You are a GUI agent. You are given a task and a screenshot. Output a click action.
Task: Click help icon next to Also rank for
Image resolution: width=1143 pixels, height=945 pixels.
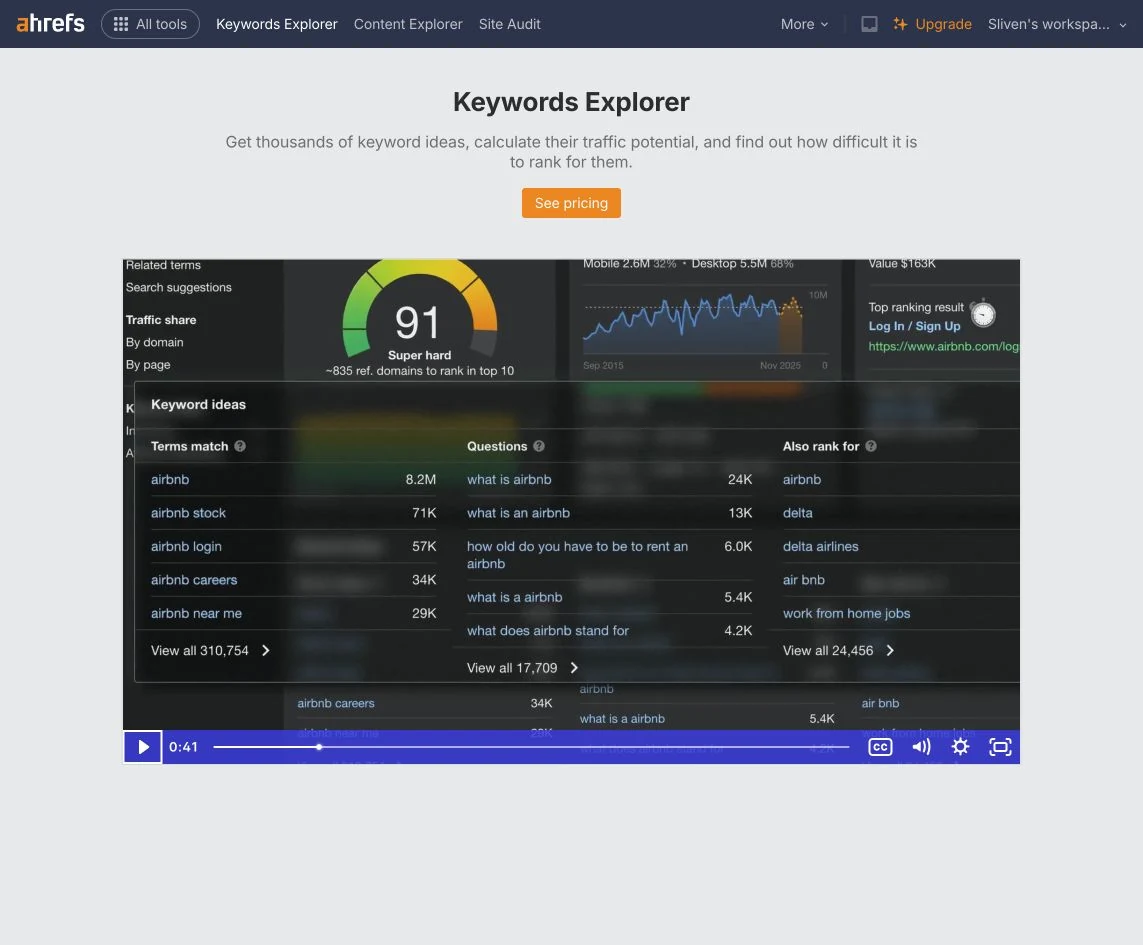(870, 446)
